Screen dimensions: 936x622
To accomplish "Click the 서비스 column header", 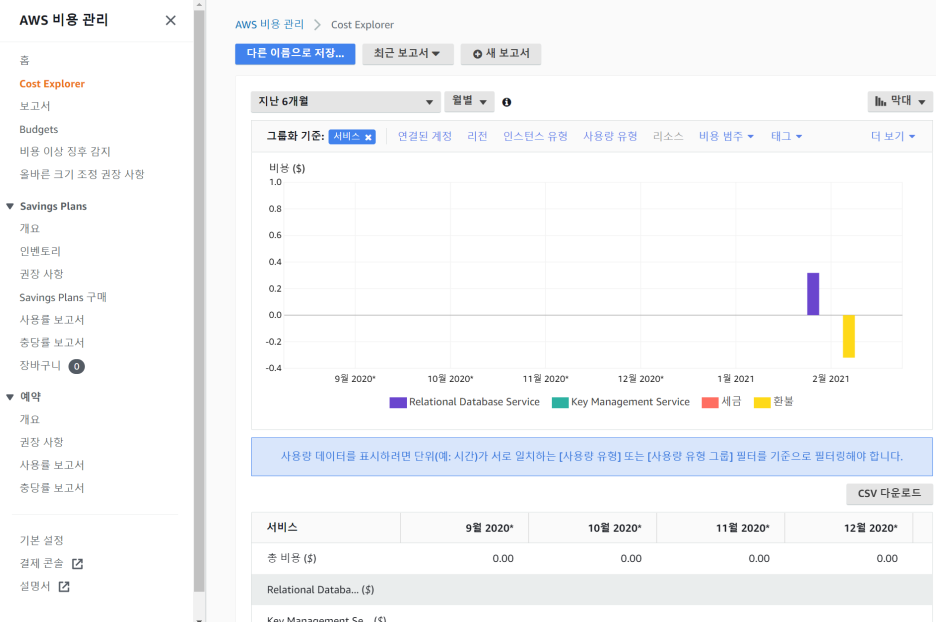I will click(326, 528).
